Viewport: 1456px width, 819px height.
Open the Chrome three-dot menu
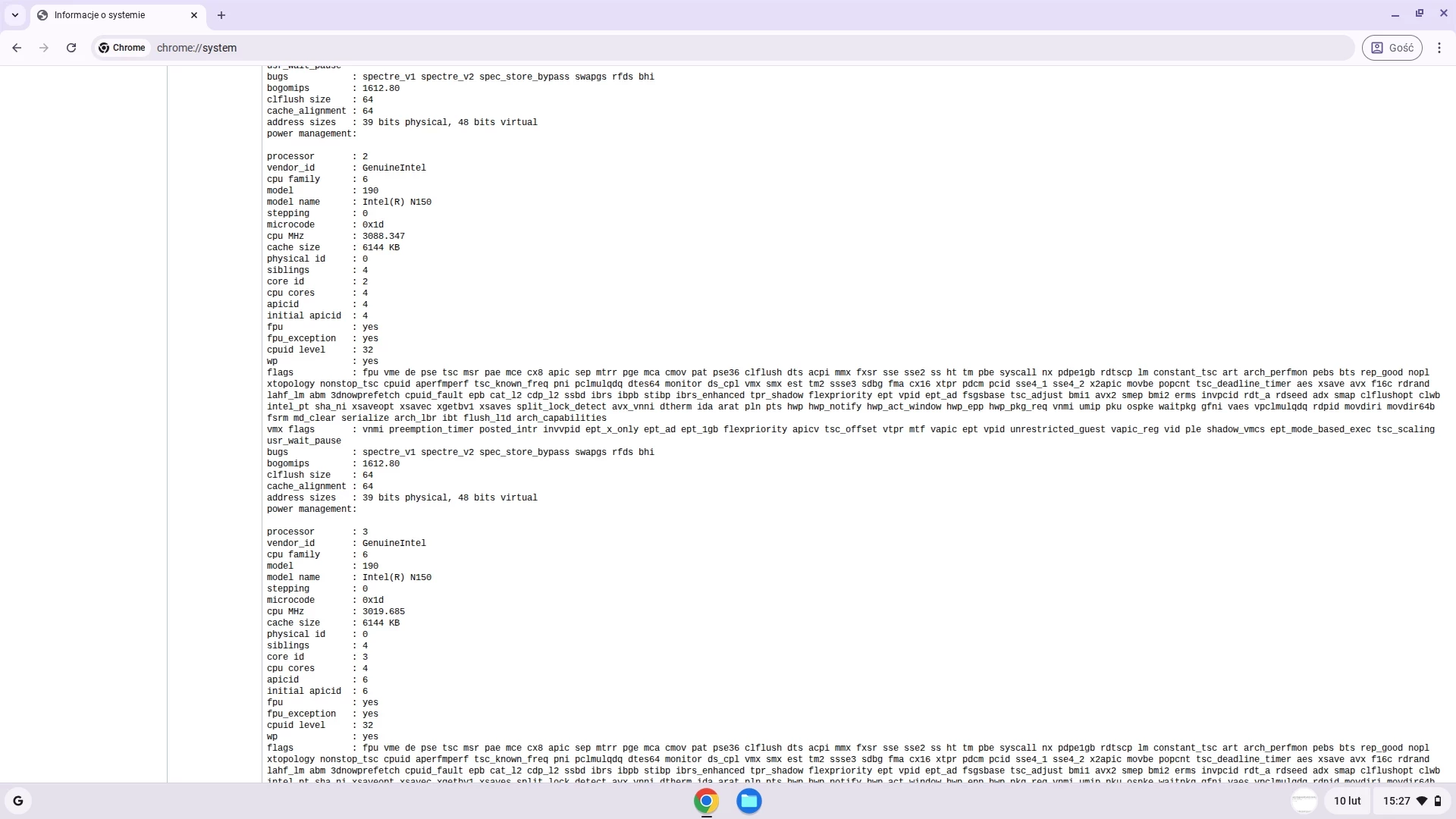1439,48
